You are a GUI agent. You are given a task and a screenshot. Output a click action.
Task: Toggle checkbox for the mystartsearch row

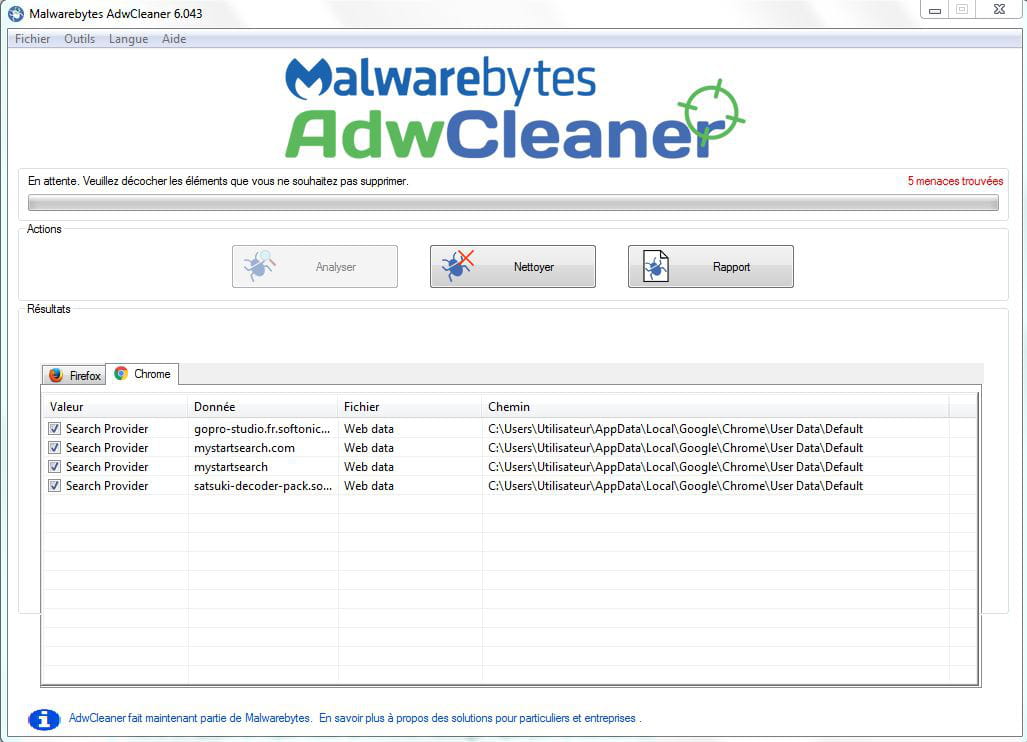tap(54, 467)
